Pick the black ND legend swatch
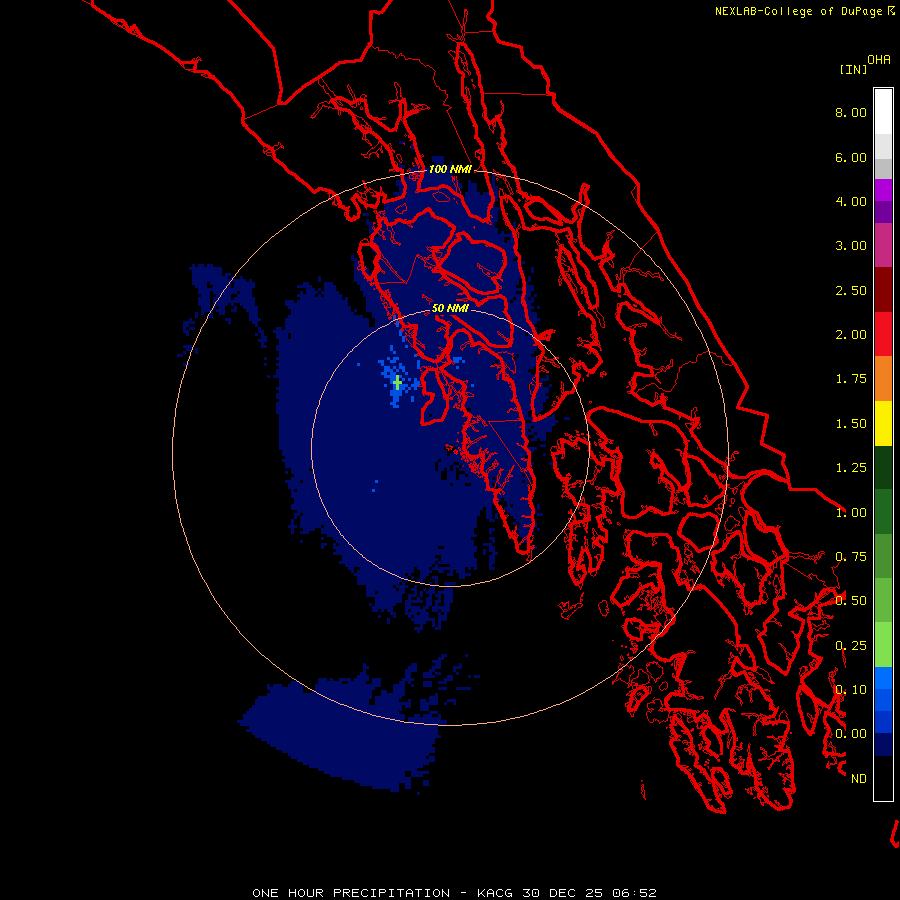This screenshot has height=900, width=900. [883, 778]
